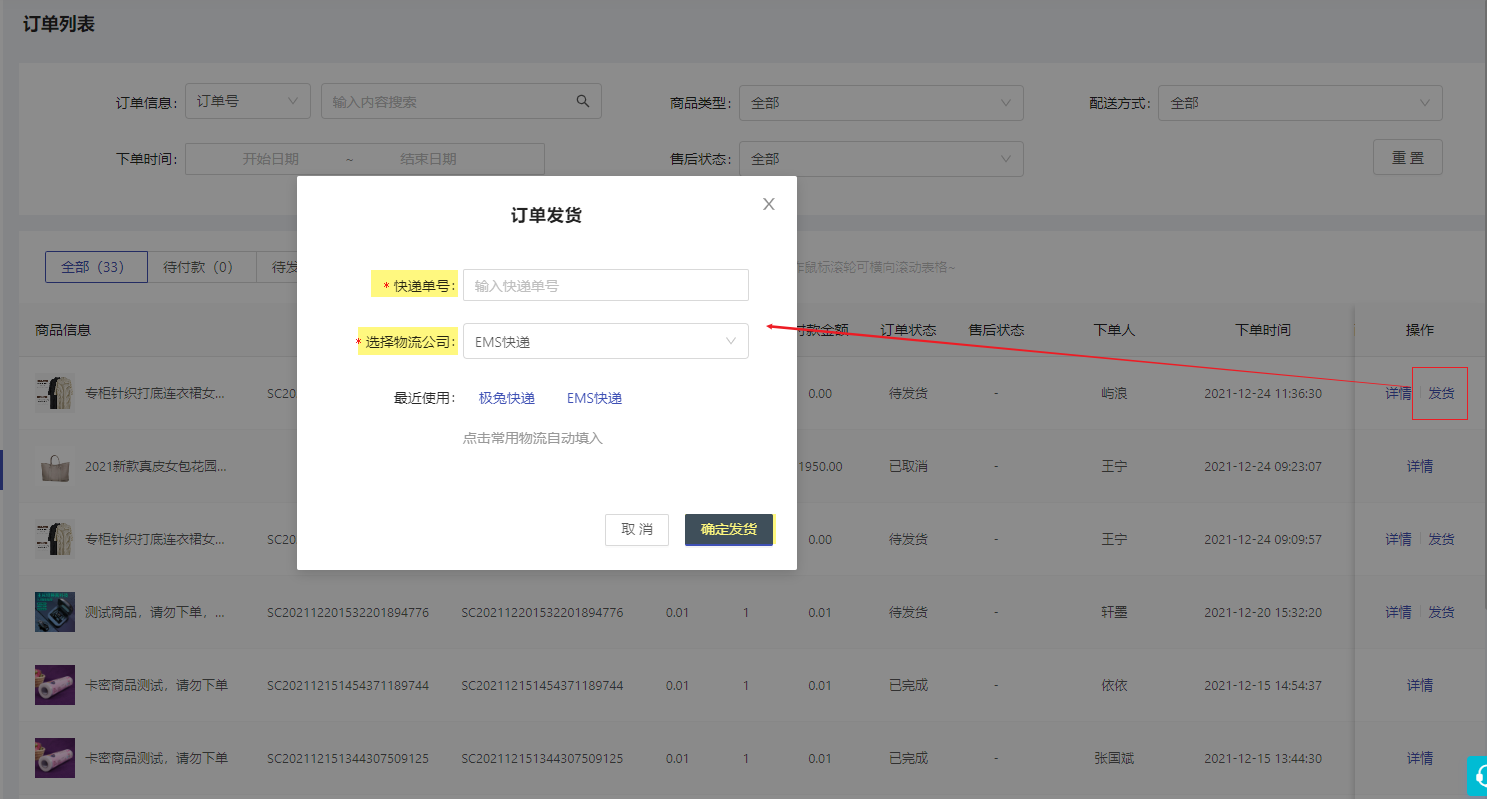Click thumbnail of 依依's 卡密商品 order
Viewport: 1487px width, 799px height.
(55, 685)
